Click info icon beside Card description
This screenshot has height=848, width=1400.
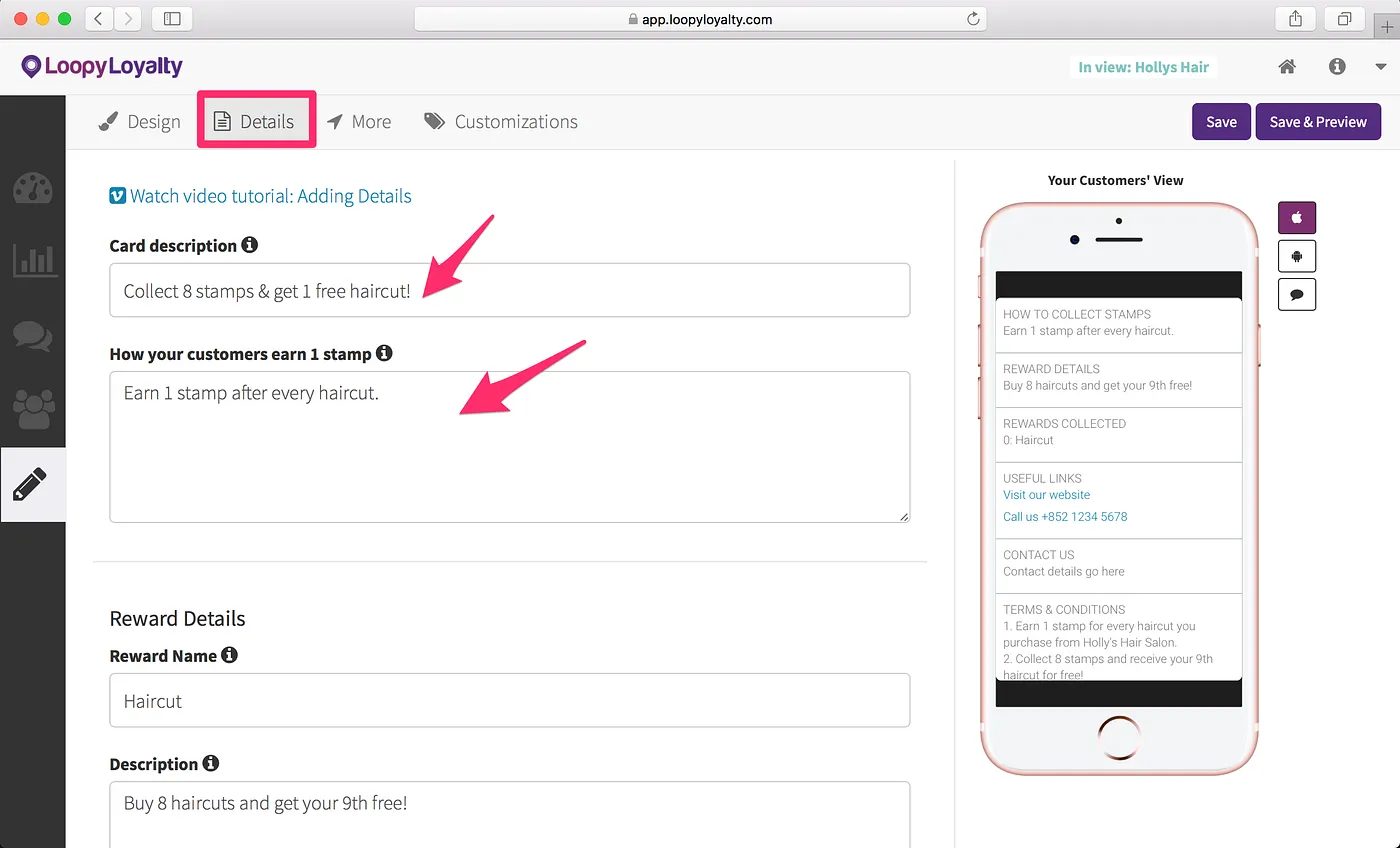tap(250, 245)
